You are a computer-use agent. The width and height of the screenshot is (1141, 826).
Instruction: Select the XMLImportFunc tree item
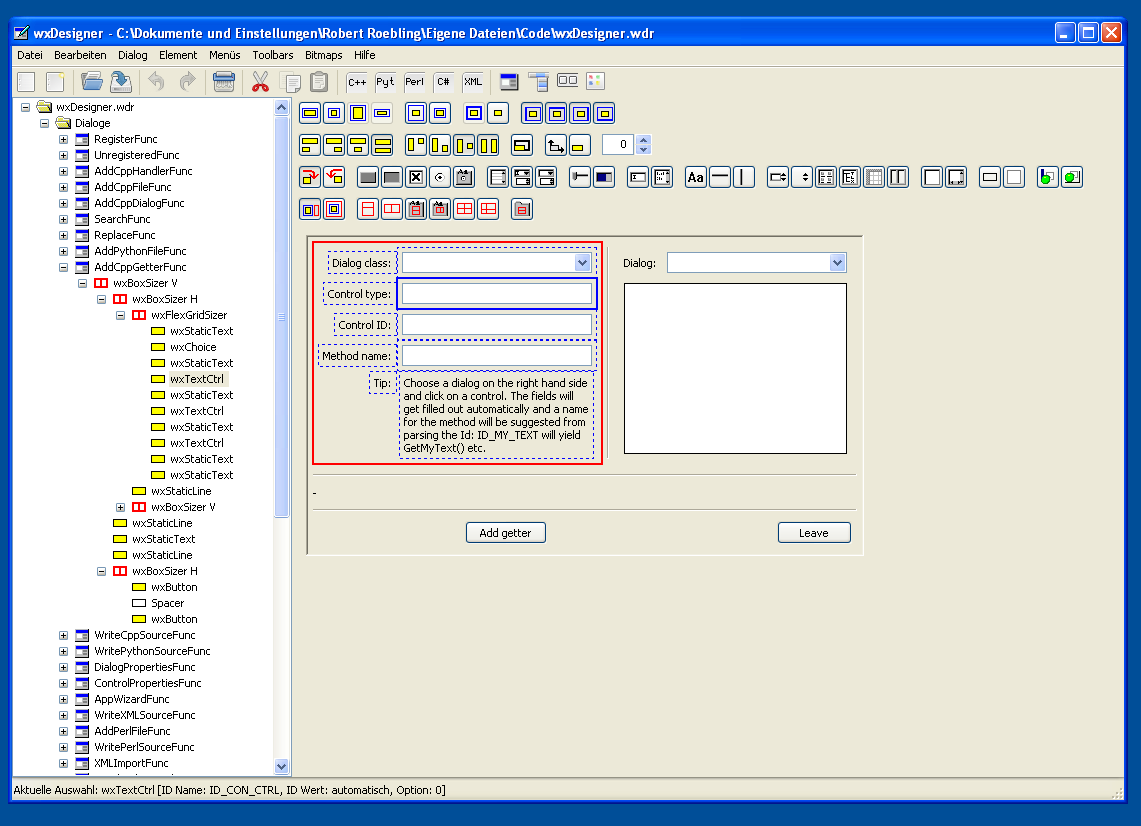point(131,763)
